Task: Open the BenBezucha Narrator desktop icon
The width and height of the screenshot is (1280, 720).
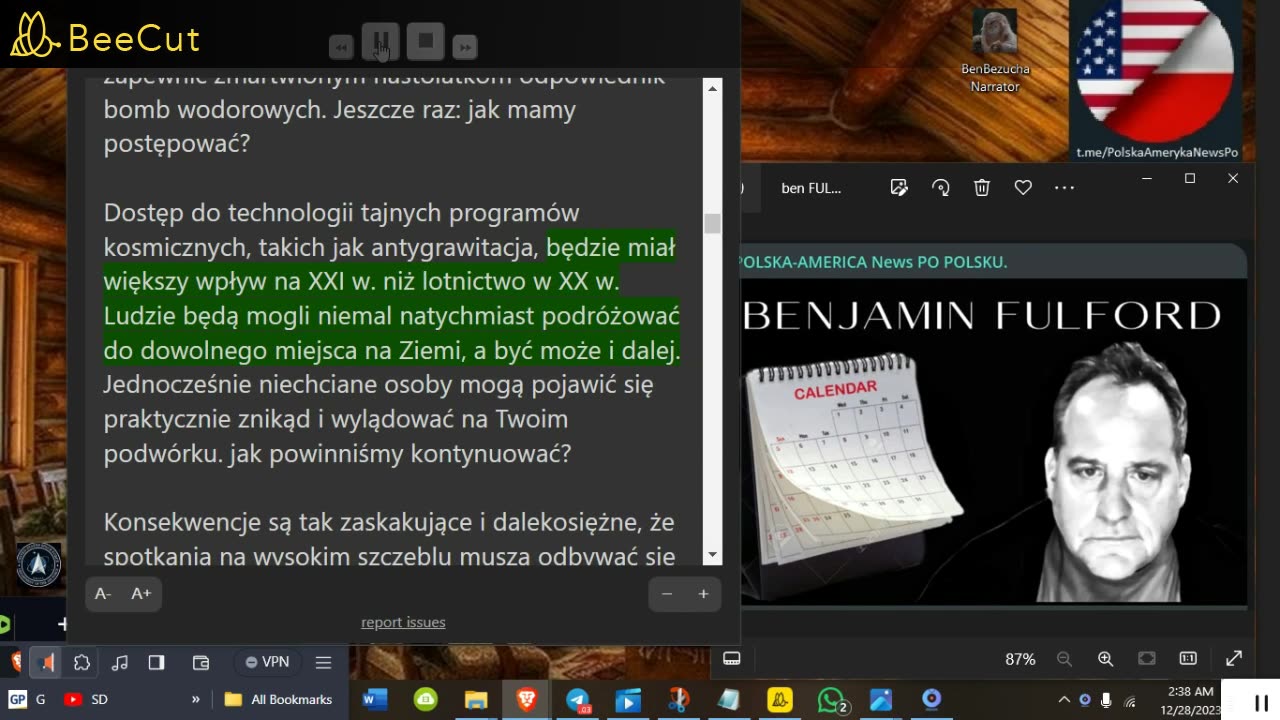Action: [994, 51]
